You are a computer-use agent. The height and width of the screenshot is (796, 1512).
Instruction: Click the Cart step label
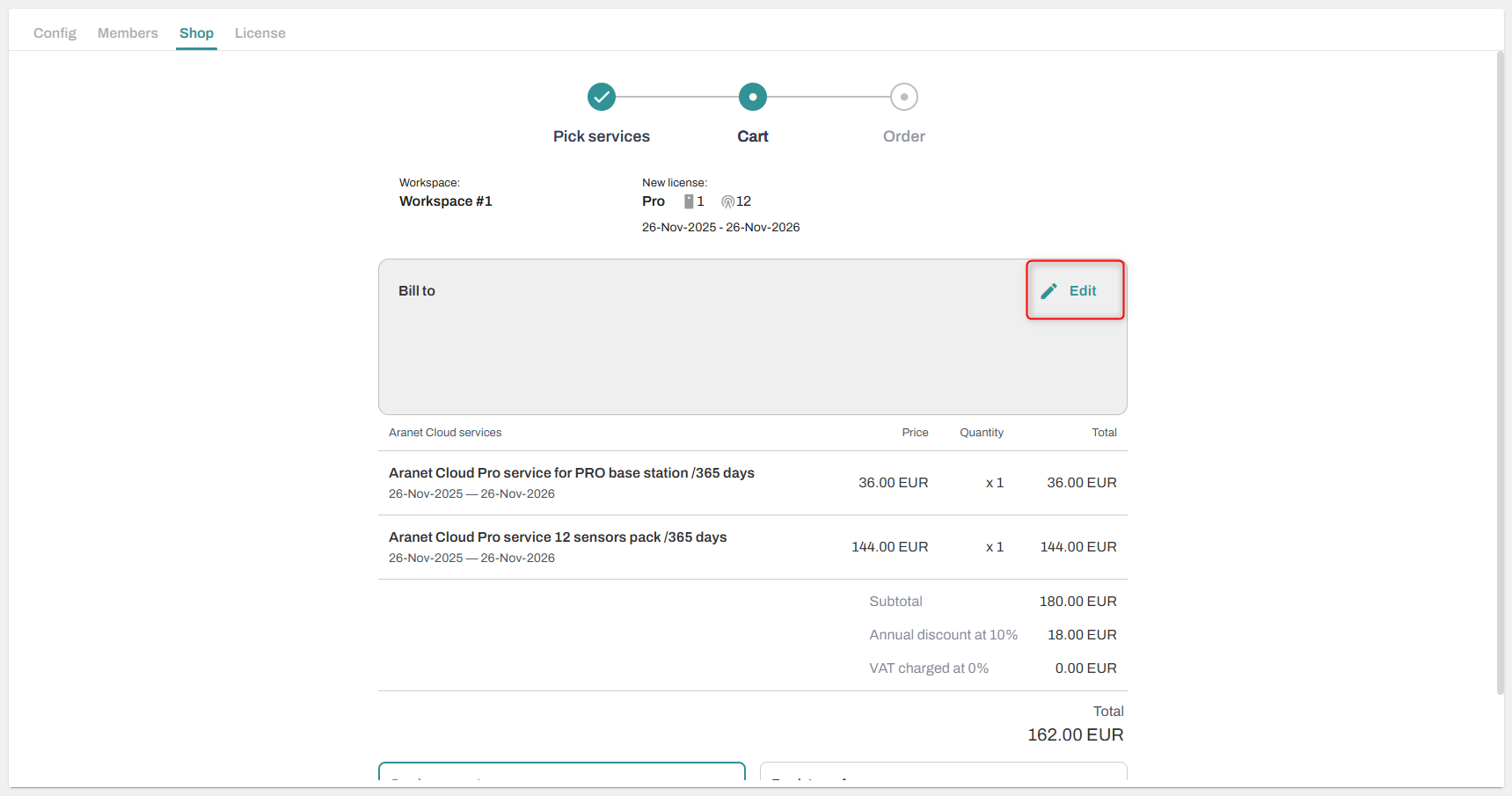[753, 136]
